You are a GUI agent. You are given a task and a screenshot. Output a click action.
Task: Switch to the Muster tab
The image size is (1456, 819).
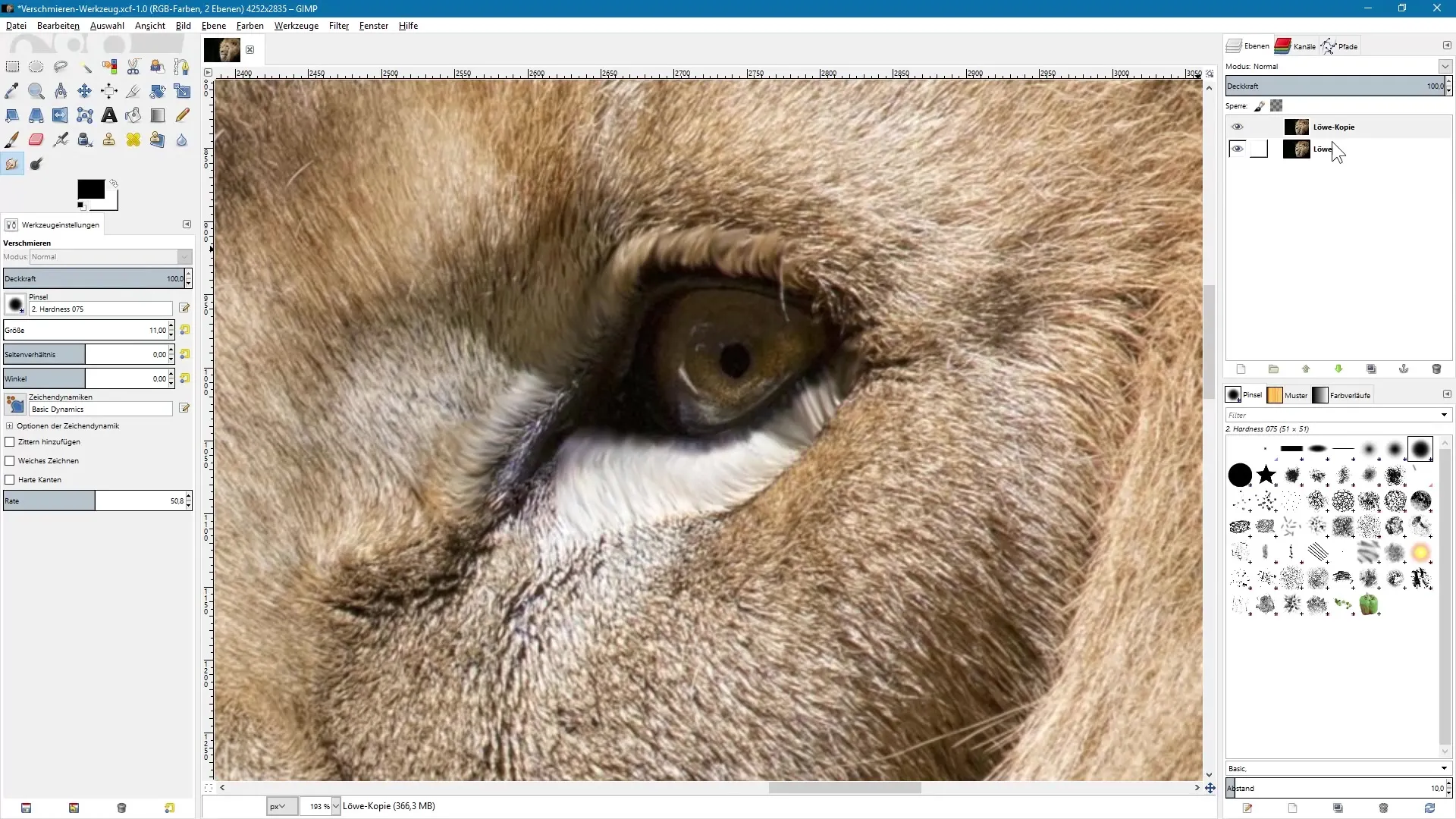click(1288, 395)
